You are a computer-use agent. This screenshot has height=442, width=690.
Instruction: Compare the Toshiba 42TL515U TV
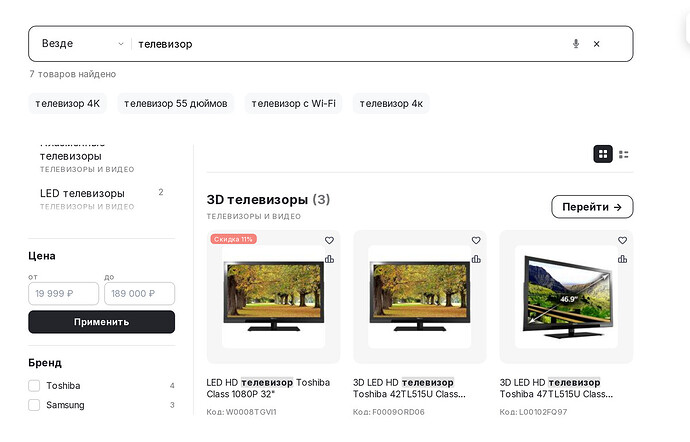(x=476, y=259)
